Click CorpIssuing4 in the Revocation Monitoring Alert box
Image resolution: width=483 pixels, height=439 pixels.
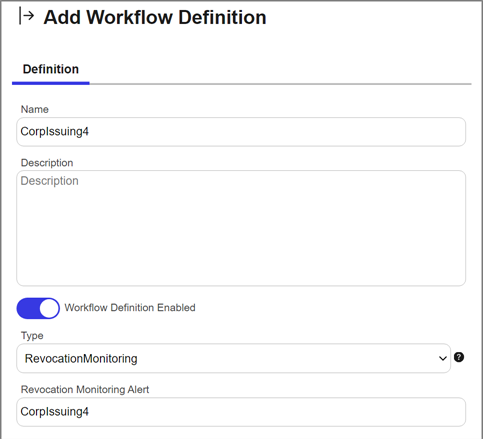pyautogui.click(x=55, y=412)
